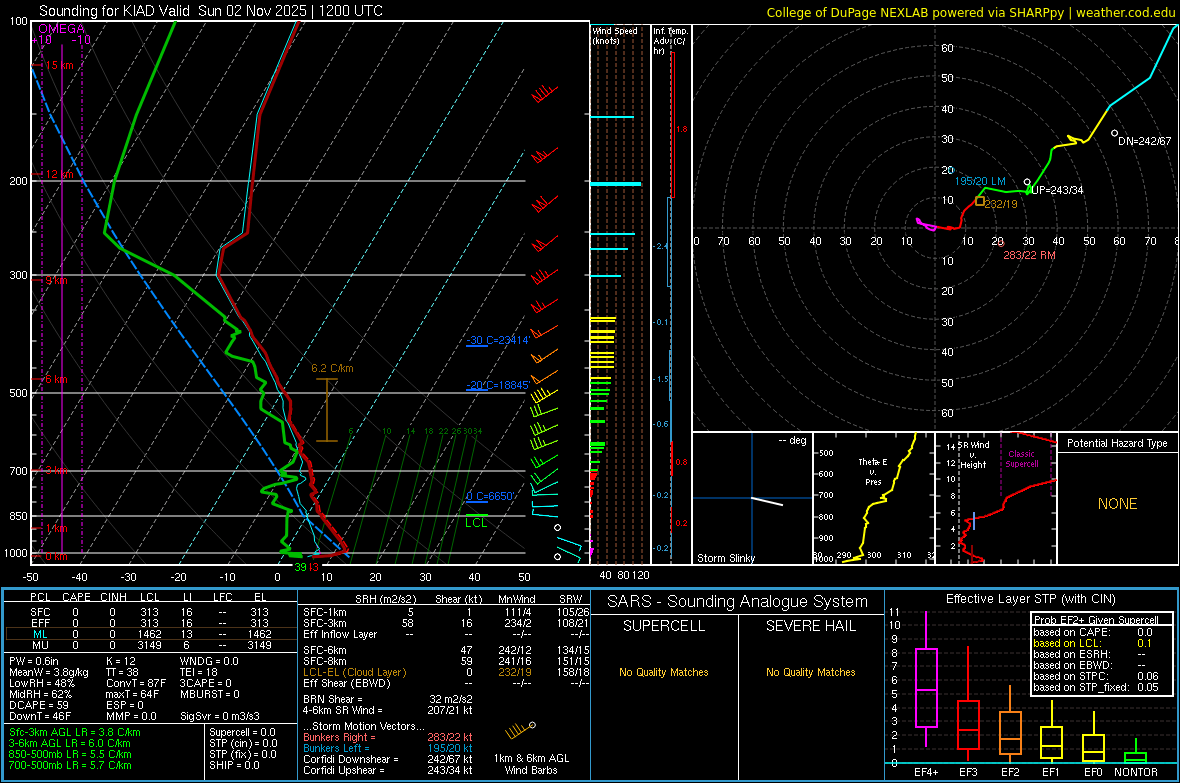Click the Classic Supercell marker label

(1021, 459)
